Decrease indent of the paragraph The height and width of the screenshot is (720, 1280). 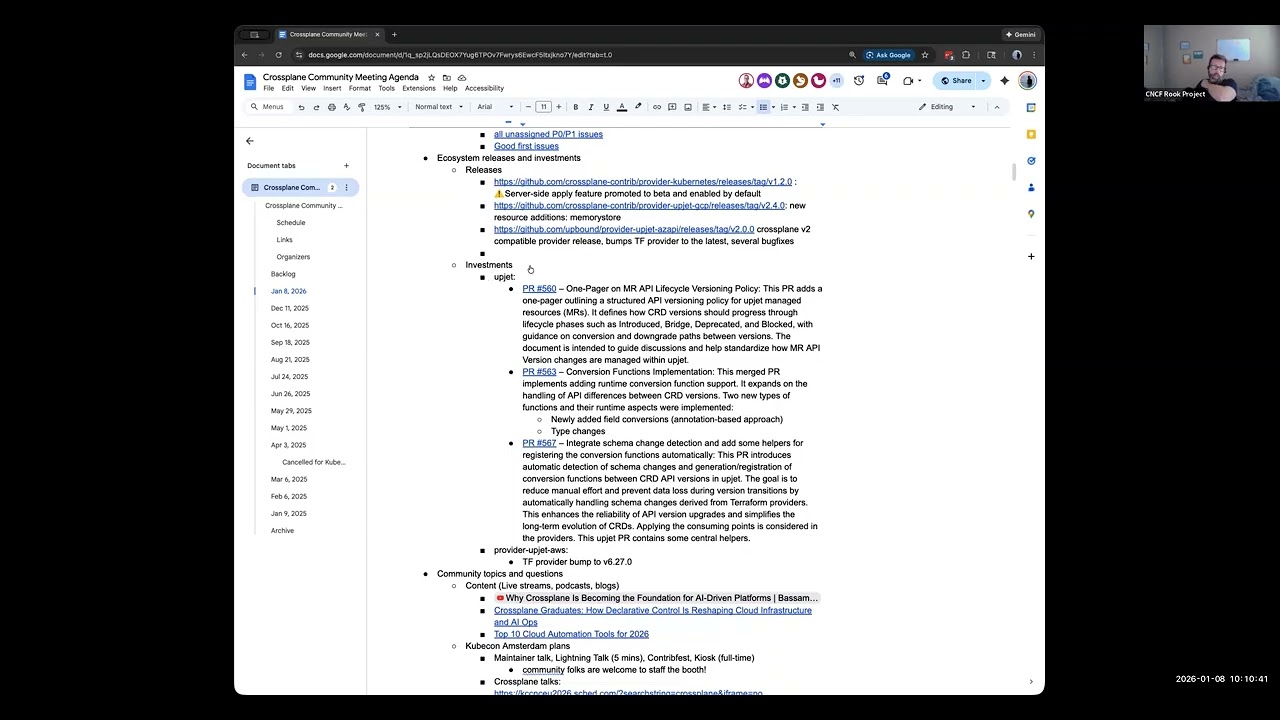point(805,107)
